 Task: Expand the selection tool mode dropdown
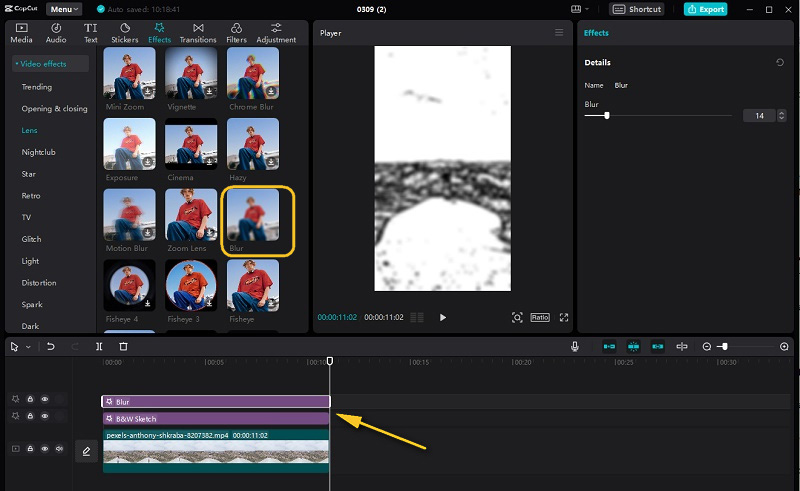[28, 347]
